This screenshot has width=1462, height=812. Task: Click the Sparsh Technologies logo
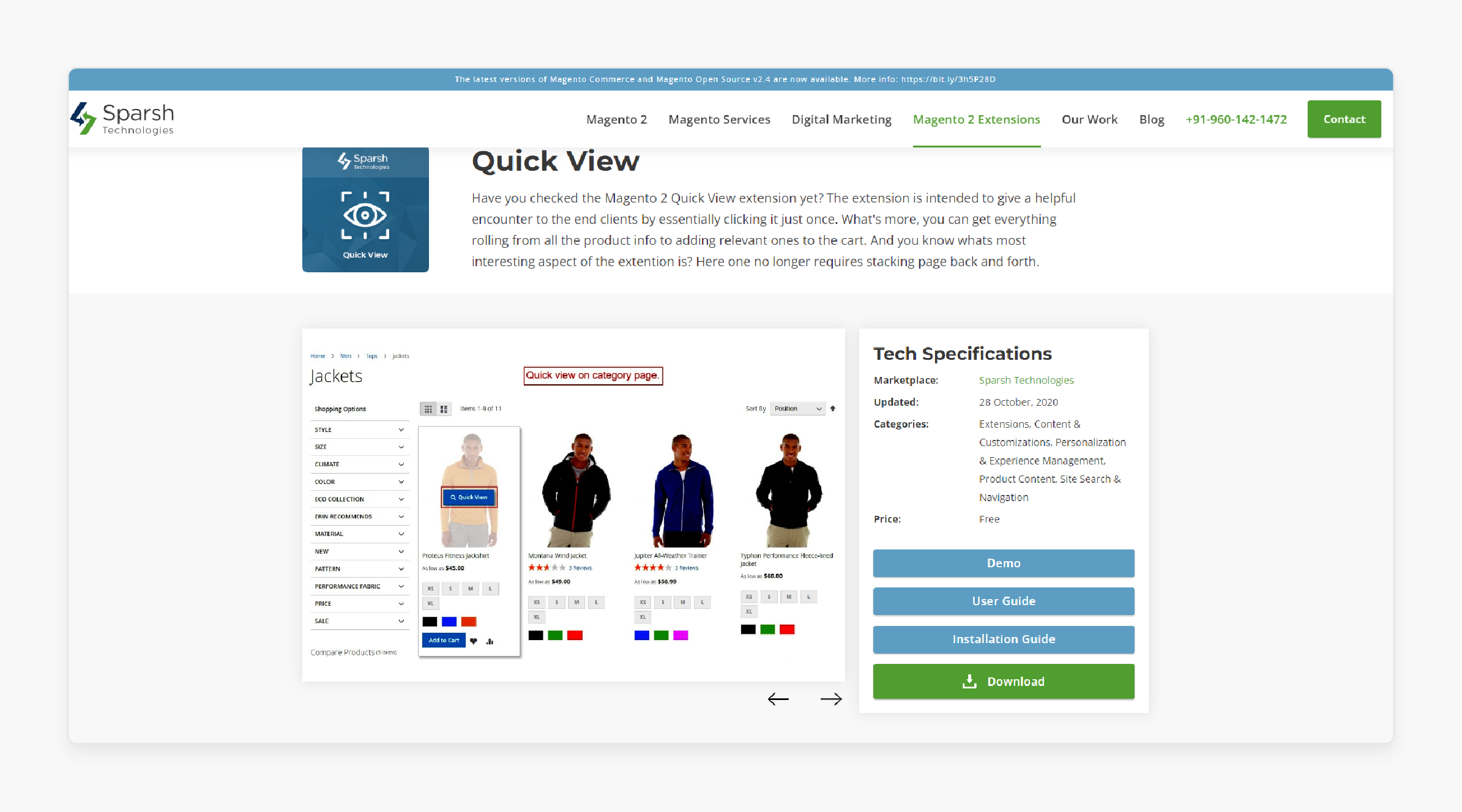coord(122,119)
